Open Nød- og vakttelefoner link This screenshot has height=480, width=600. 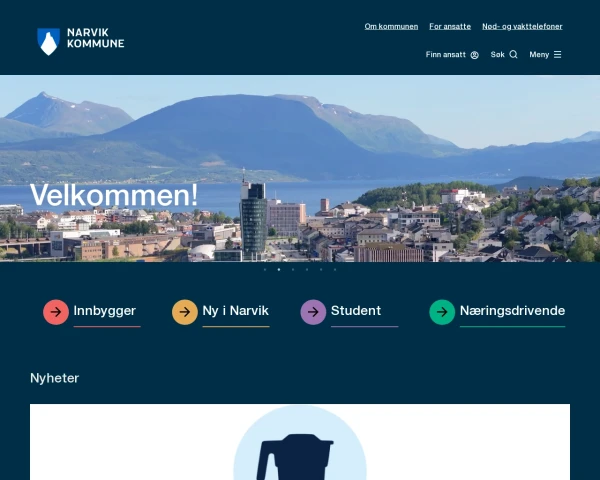522,26
